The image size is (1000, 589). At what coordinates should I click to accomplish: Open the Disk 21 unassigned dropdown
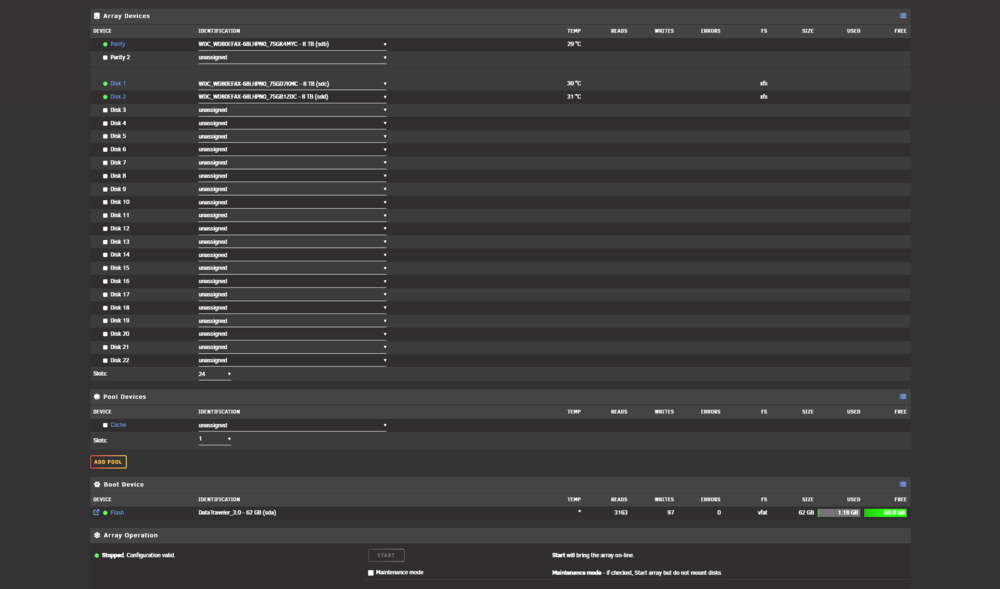(292, 347)
